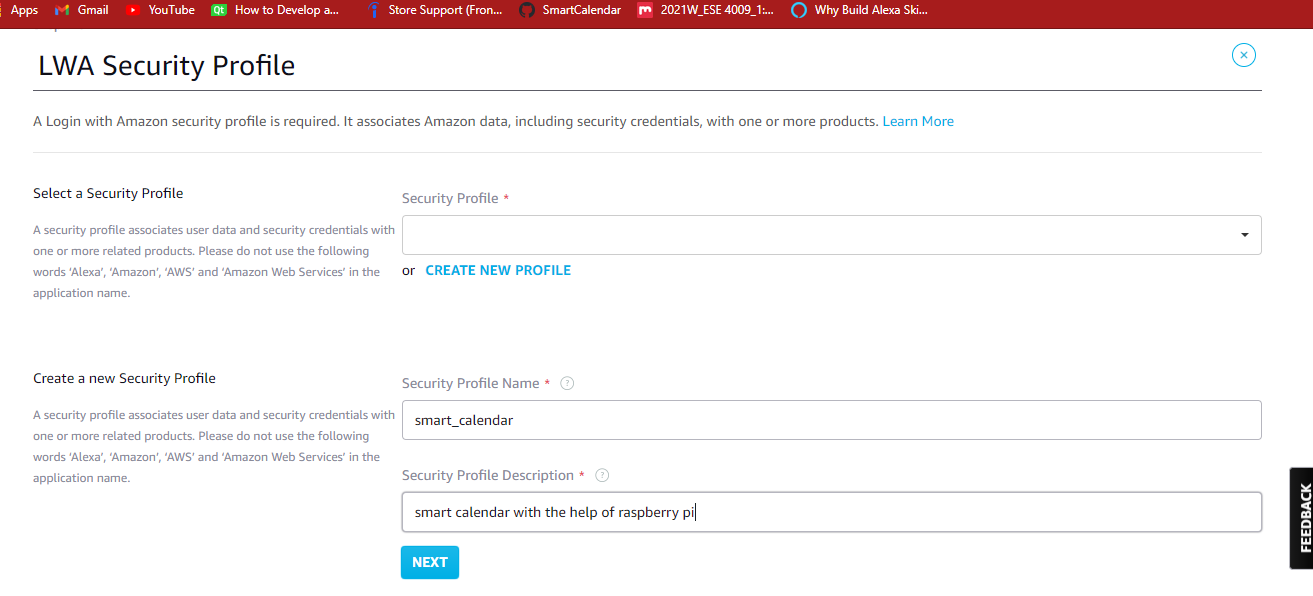This screenshot has width=1313, height=596.
Task: Open the Qt 'How to Develop' bookmark
Action: (275, 10)
